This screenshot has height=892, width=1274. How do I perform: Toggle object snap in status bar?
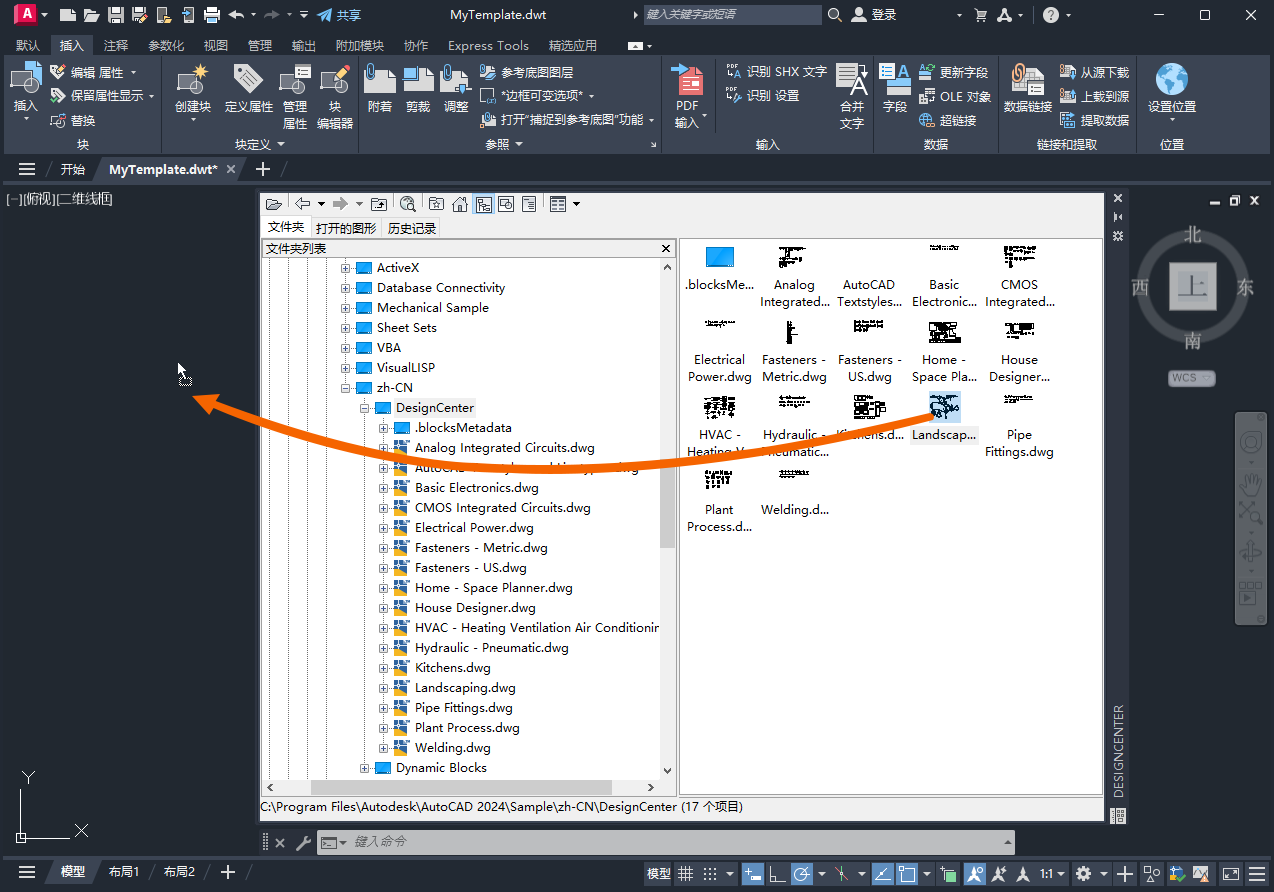click(x=907, y=873)
